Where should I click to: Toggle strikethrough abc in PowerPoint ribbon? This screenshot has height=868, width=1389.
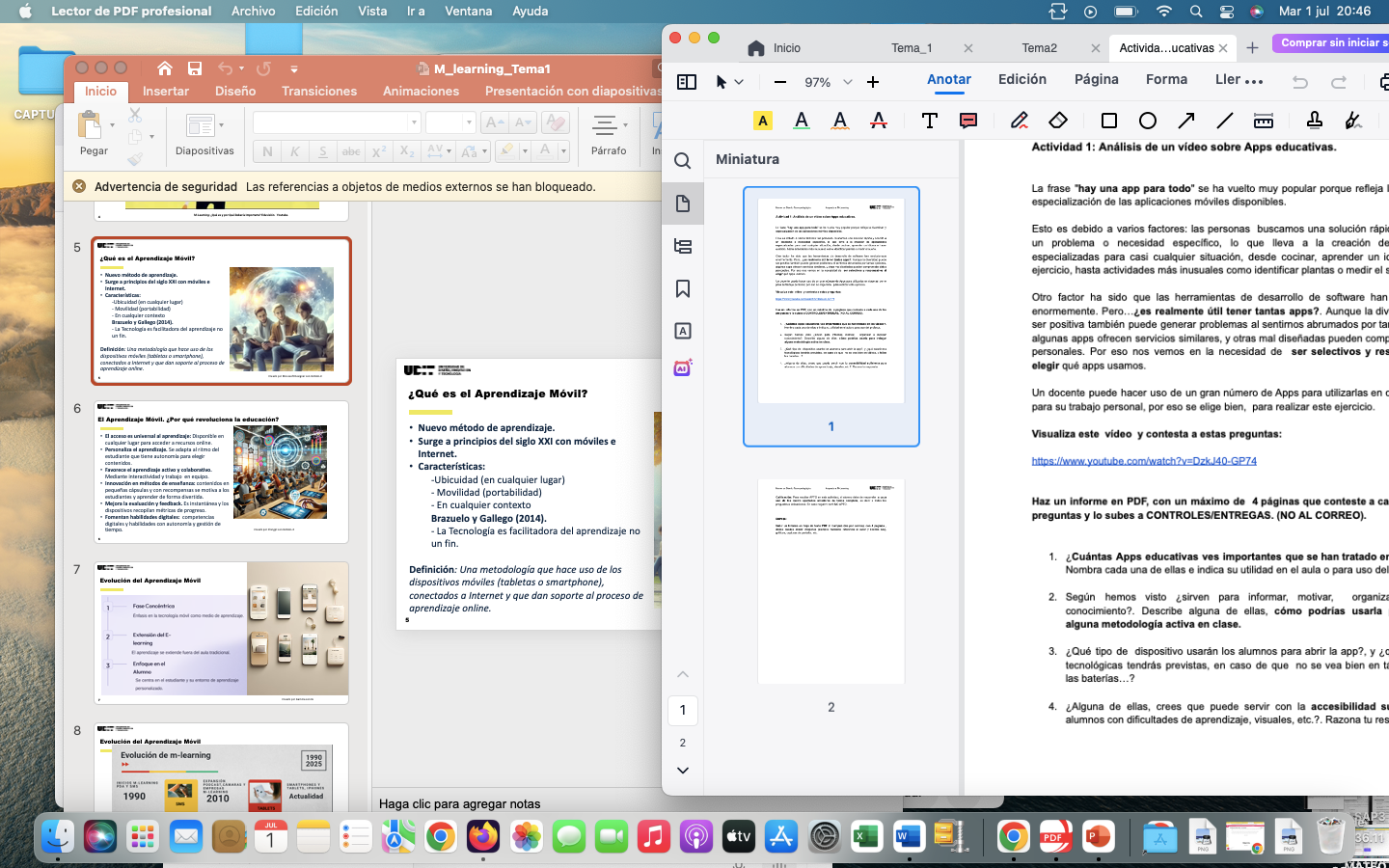click(x=351, y=151)
